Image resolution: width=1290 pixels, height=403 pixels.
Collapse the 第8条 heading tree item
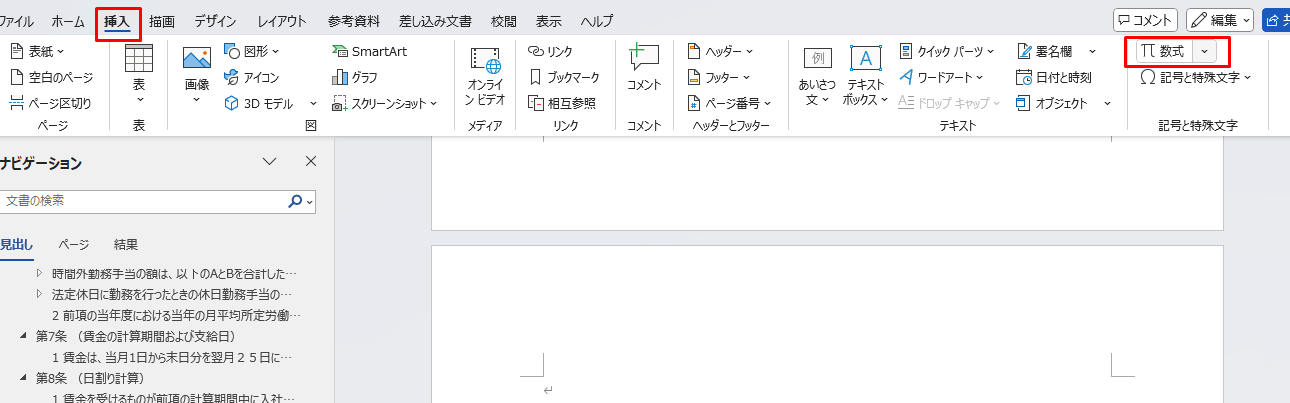23,378
